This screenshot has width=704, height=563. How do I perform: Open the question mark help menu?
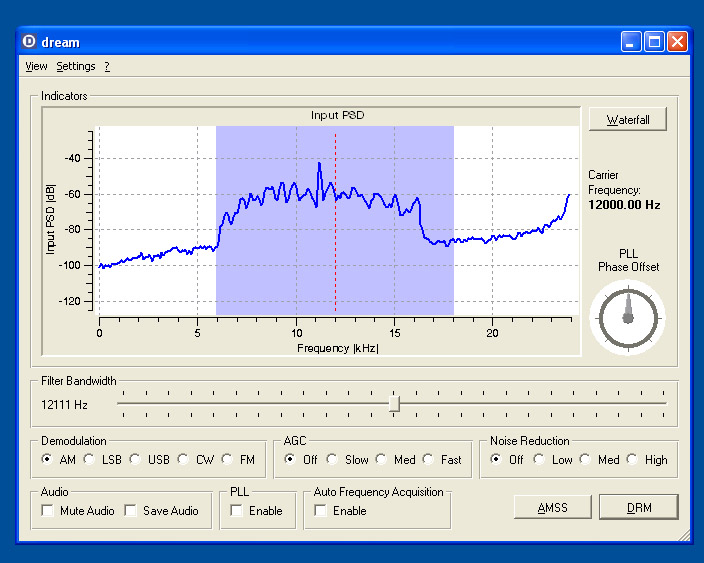coord(107,66)
